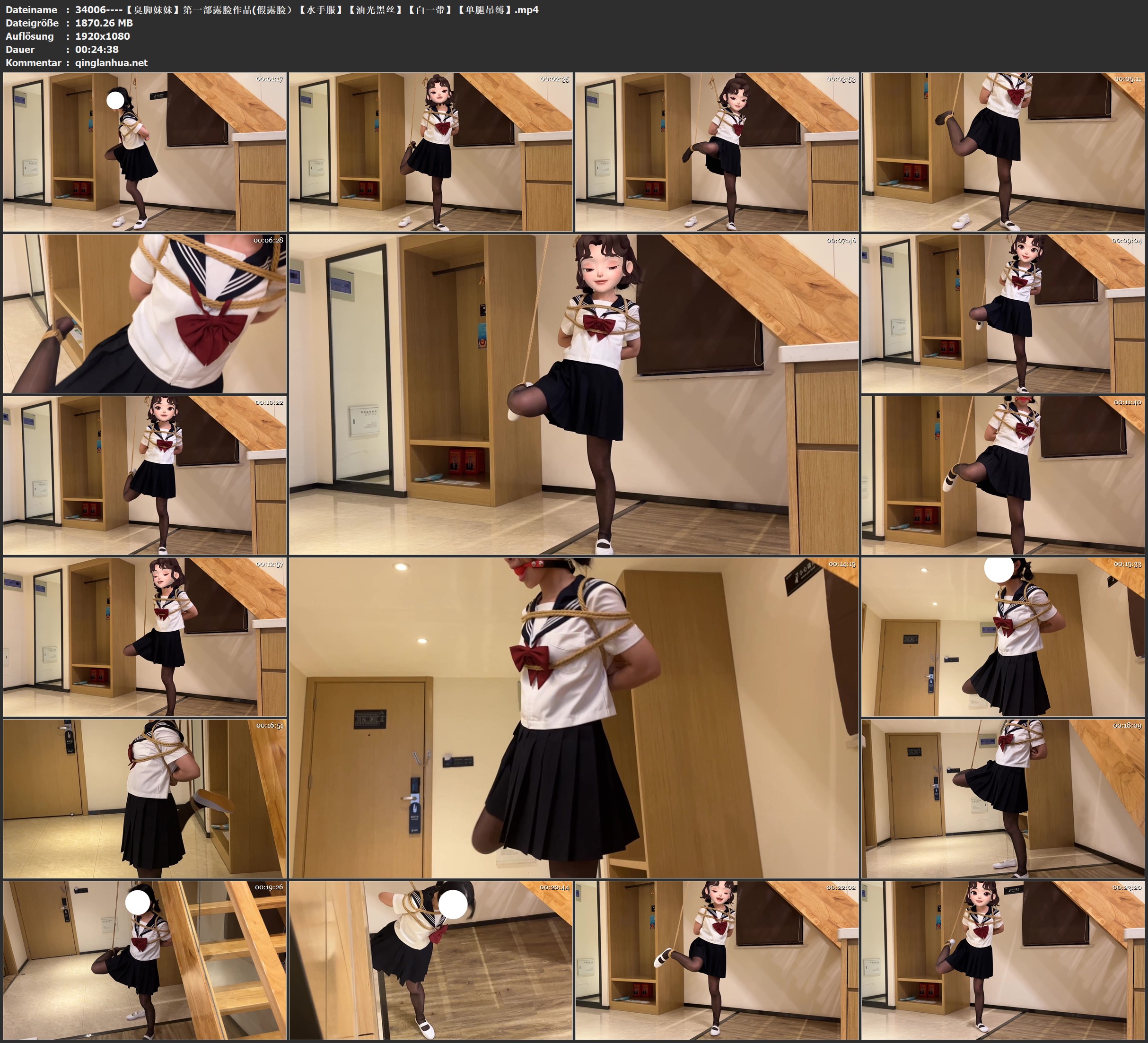Click the 1920x1080 resolution value
The width and height of the screenshot is (1148, 1043).
pyautogui.click(x=103, y=36)
